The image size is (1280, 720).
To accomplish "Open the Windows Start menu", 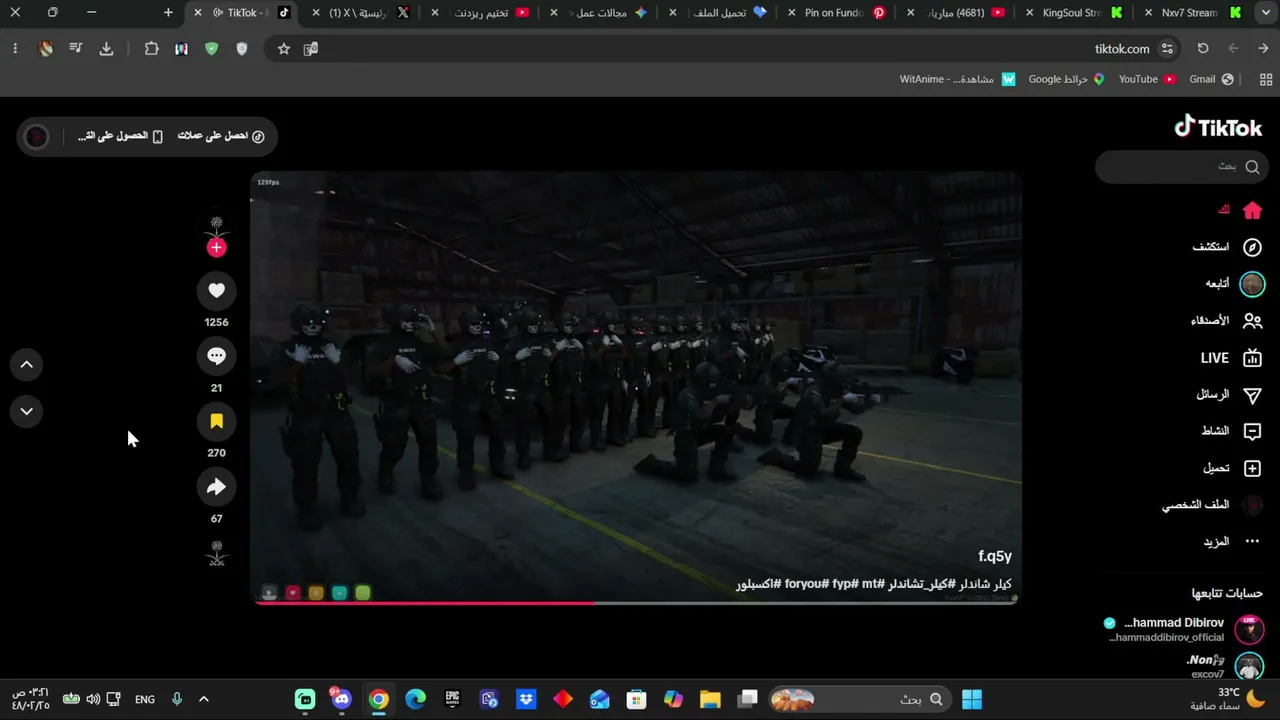I will [x=972, y=699].
